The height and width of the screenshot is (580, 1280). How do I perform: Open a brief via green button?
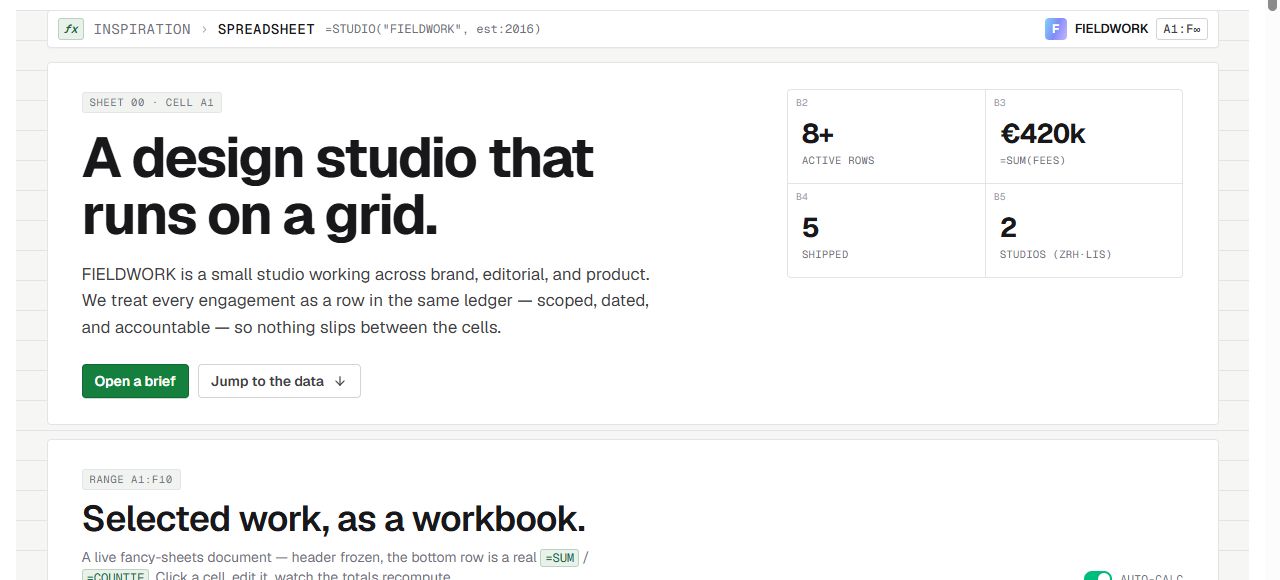(135, 381)
